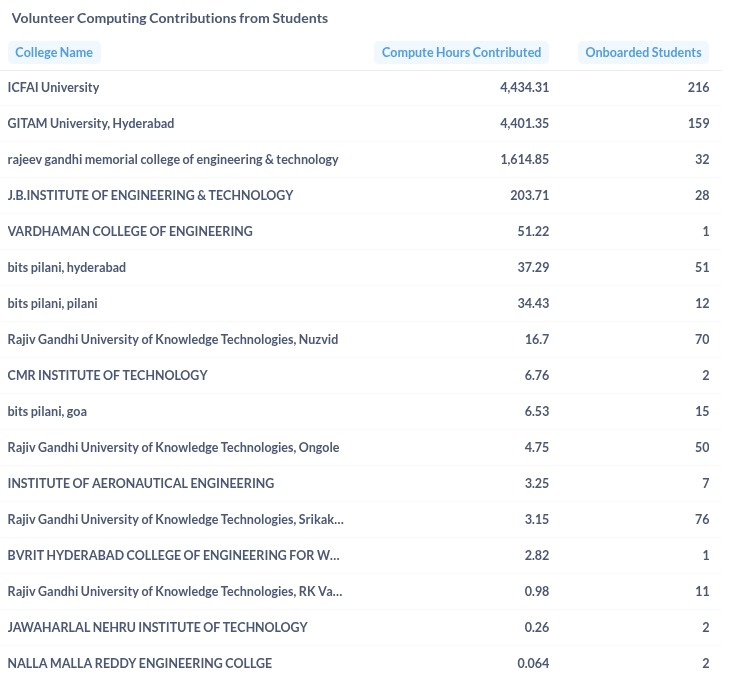Click onboarded students value 28
The height and width of the screenshot is (679, 729).
(x=702, y=195)
